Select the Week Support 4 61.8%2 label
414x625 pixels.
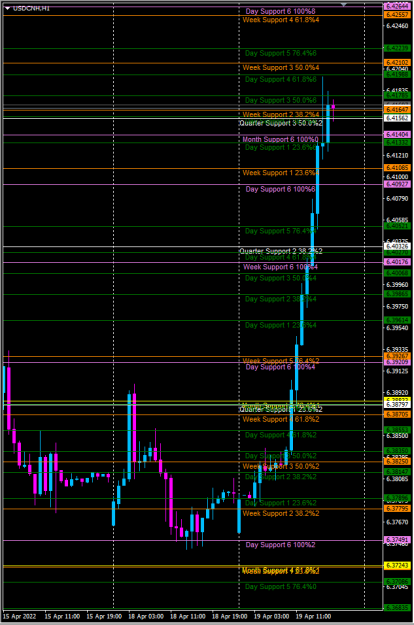281,419
